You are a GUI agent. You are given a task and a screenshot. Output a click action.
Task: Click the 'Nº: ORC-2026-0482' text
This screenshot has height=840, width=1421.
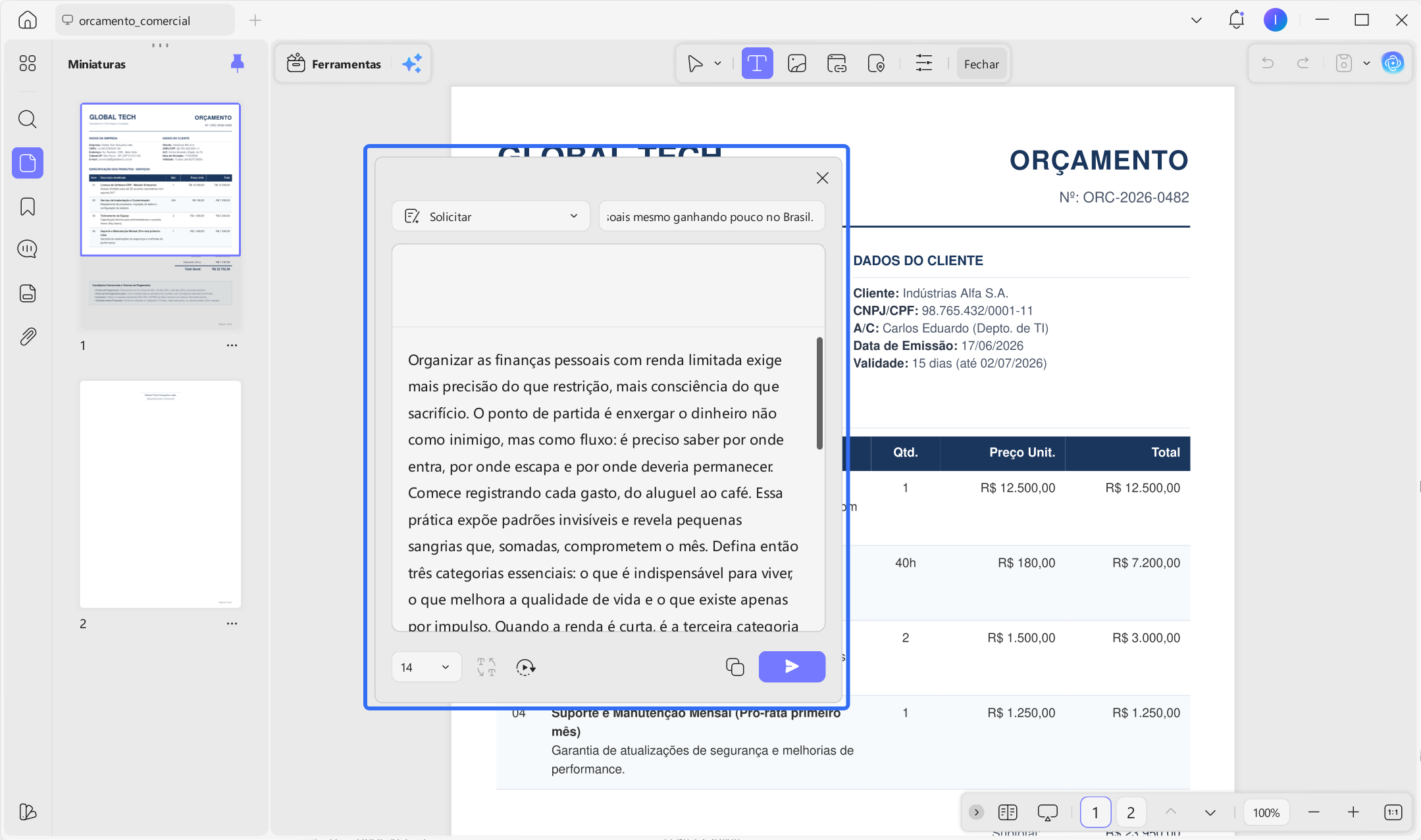click(x=1124, y=197)
